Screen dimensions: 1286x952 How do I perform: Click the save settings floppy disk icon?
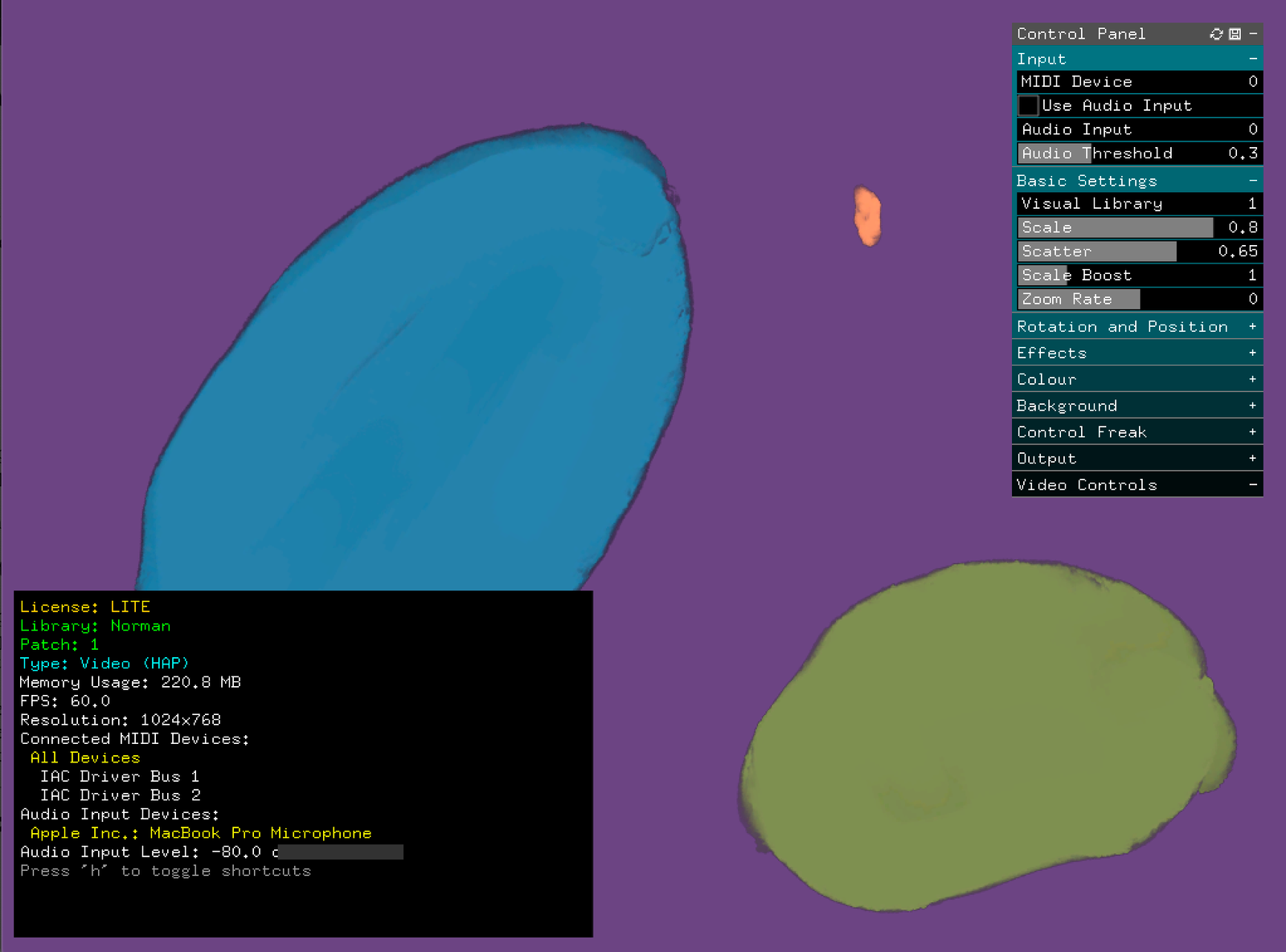coord(1235,34)
